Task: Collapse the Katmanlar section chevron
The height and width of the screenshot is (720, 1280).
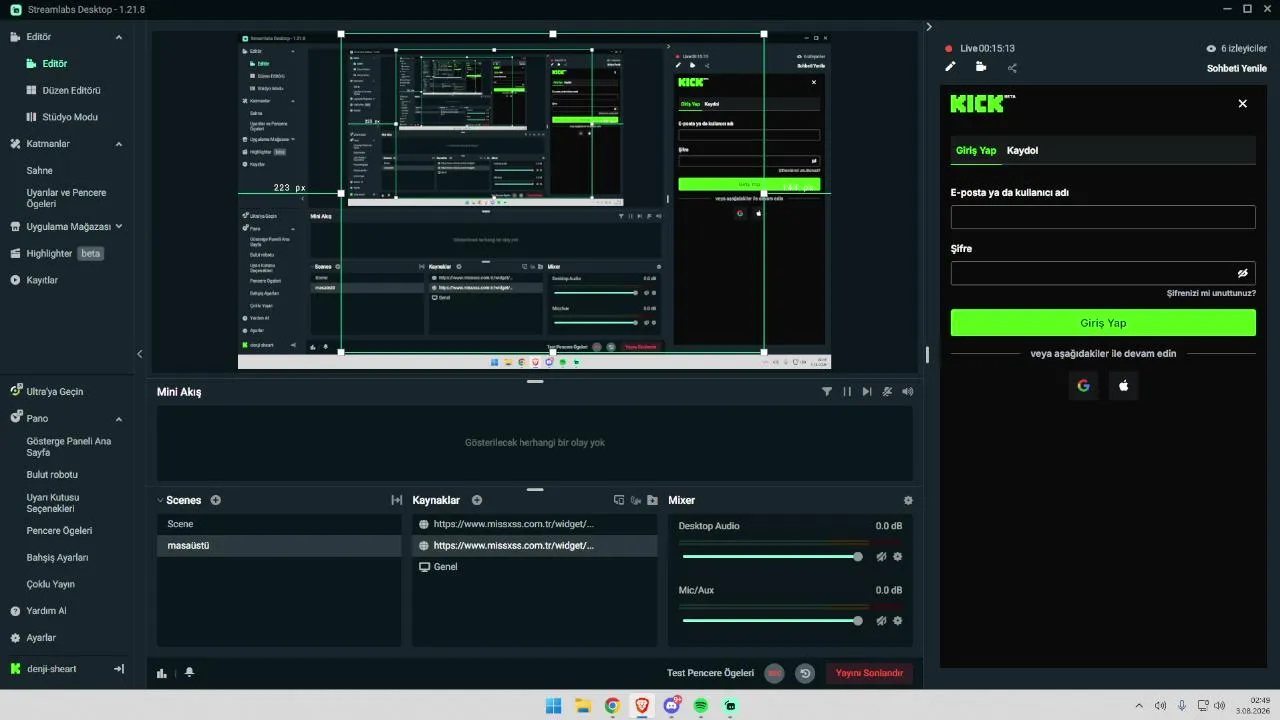Action: (119, 144)
